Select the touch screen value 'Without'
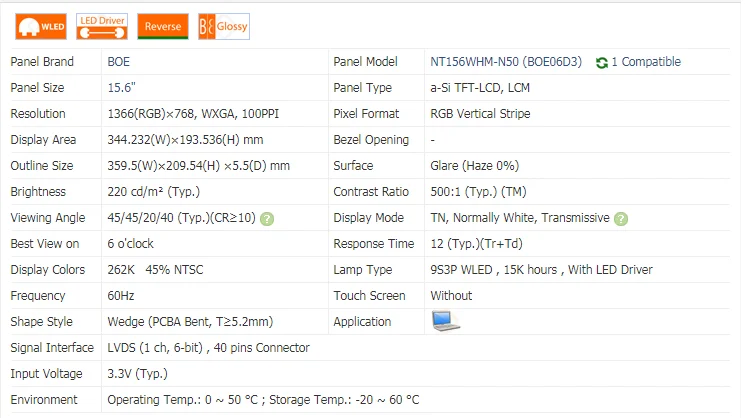This screenshot has height=418, width=745. click(451, 296)
